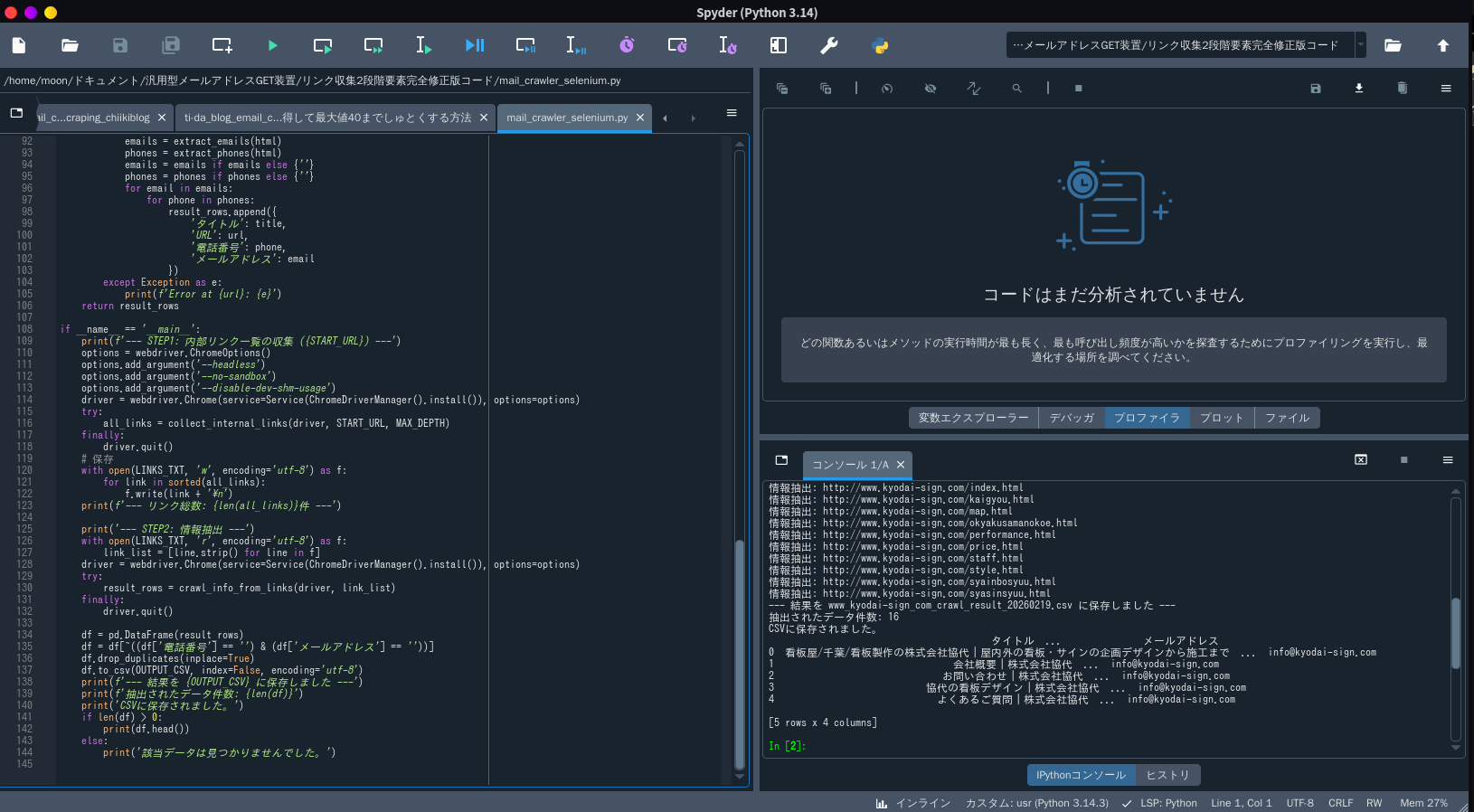The width and height of the screenshot is (1474, 812).
Task: Save all open files
Action: (171, 45)
